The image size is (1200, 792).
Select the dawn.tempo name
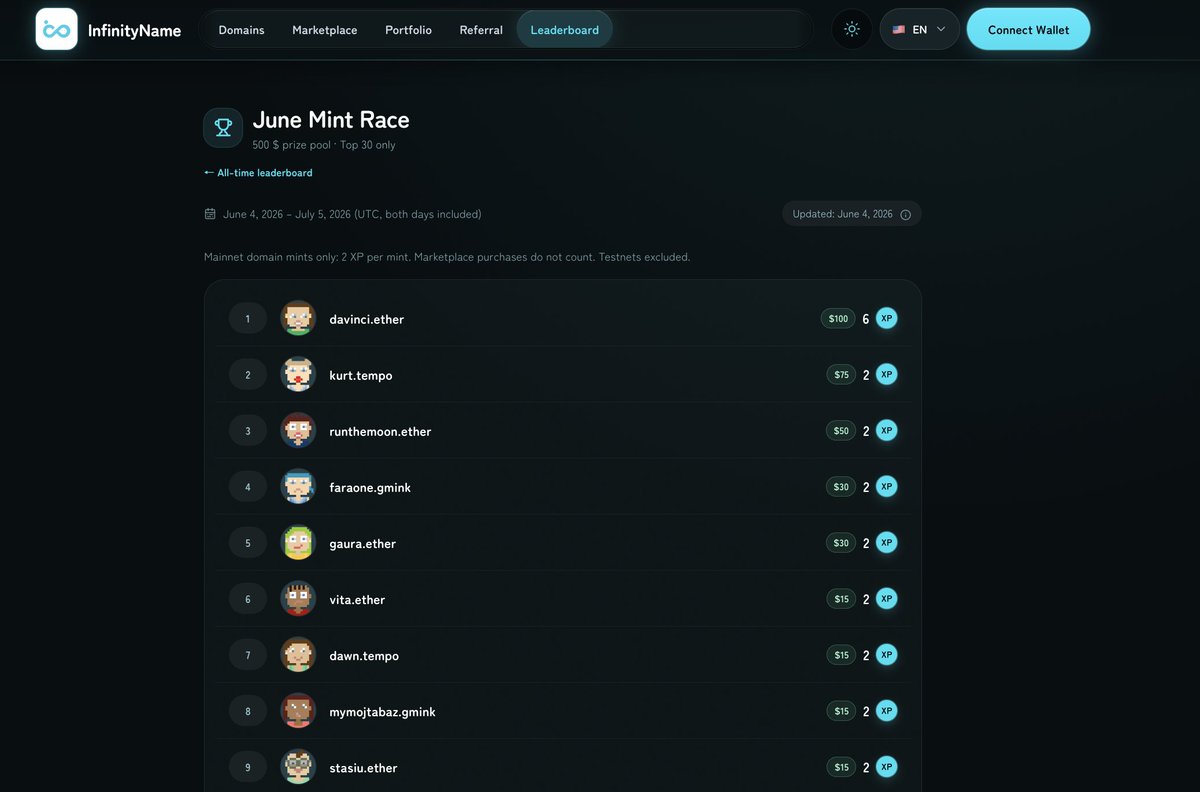coord(364,655)
